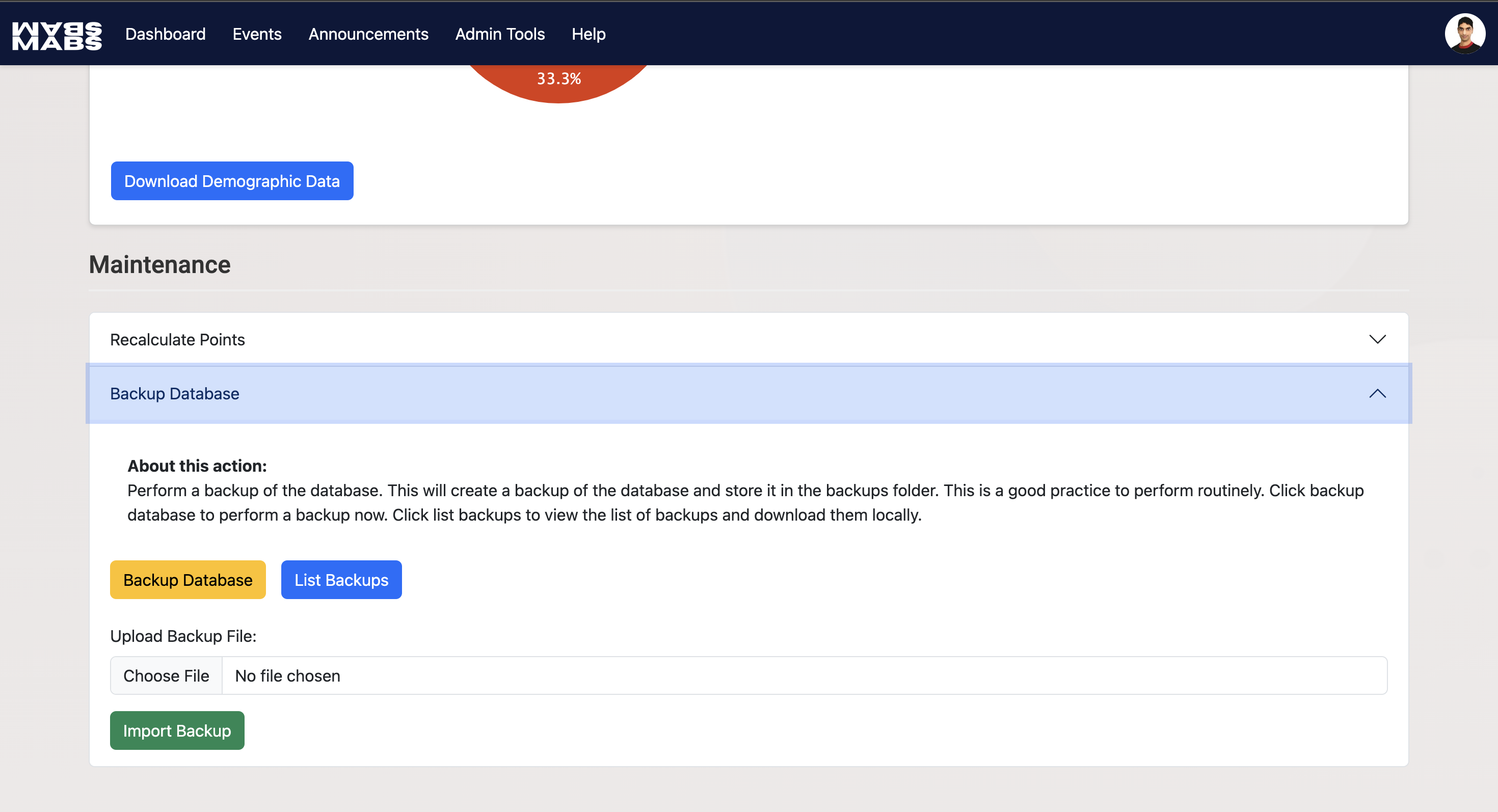The image size is (1498, 812).
Task: Click the Maintenance section heading
Action: tap(159, 264)
